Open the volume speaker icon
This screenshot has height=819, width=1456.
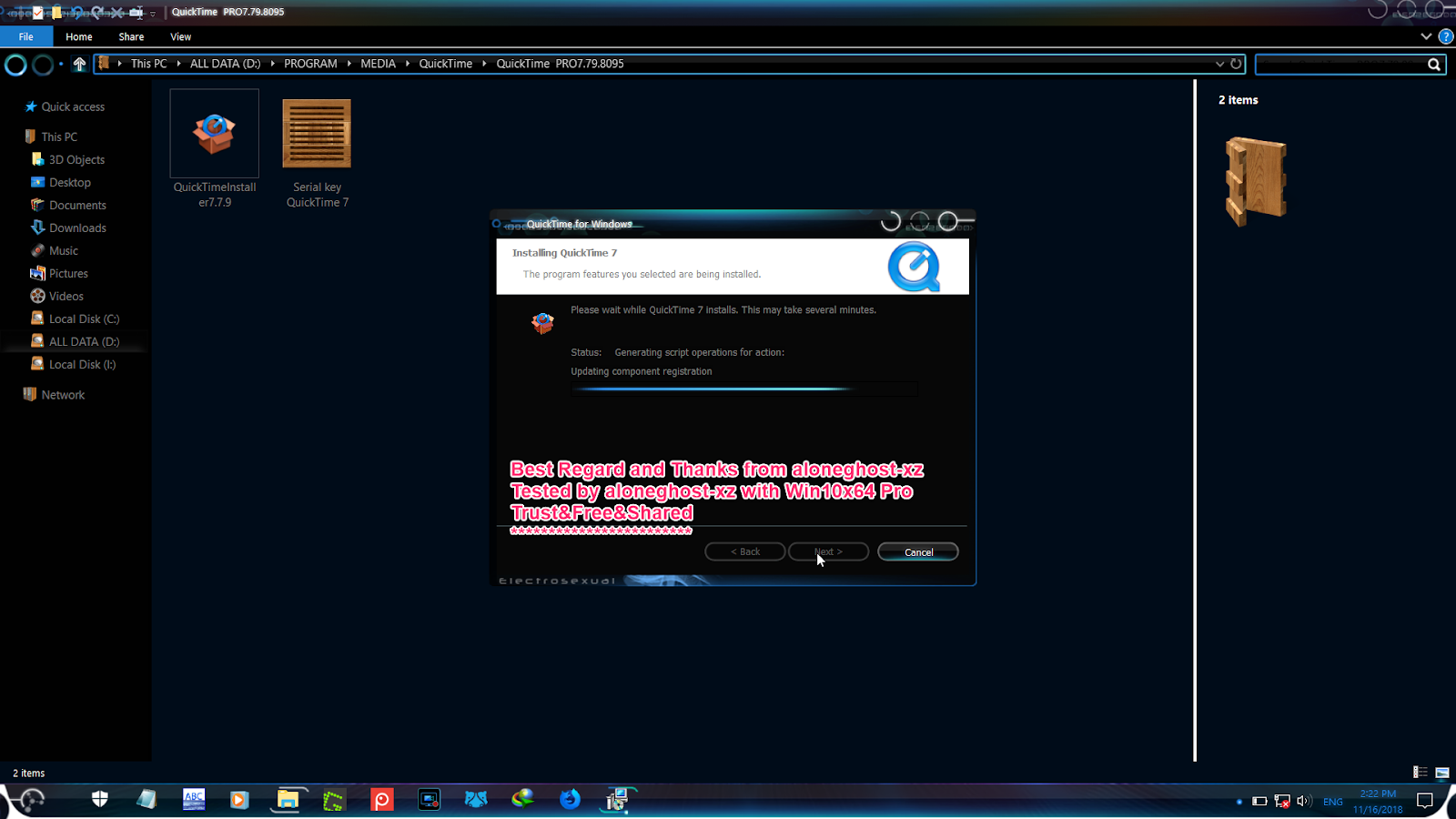(1304, 801)
